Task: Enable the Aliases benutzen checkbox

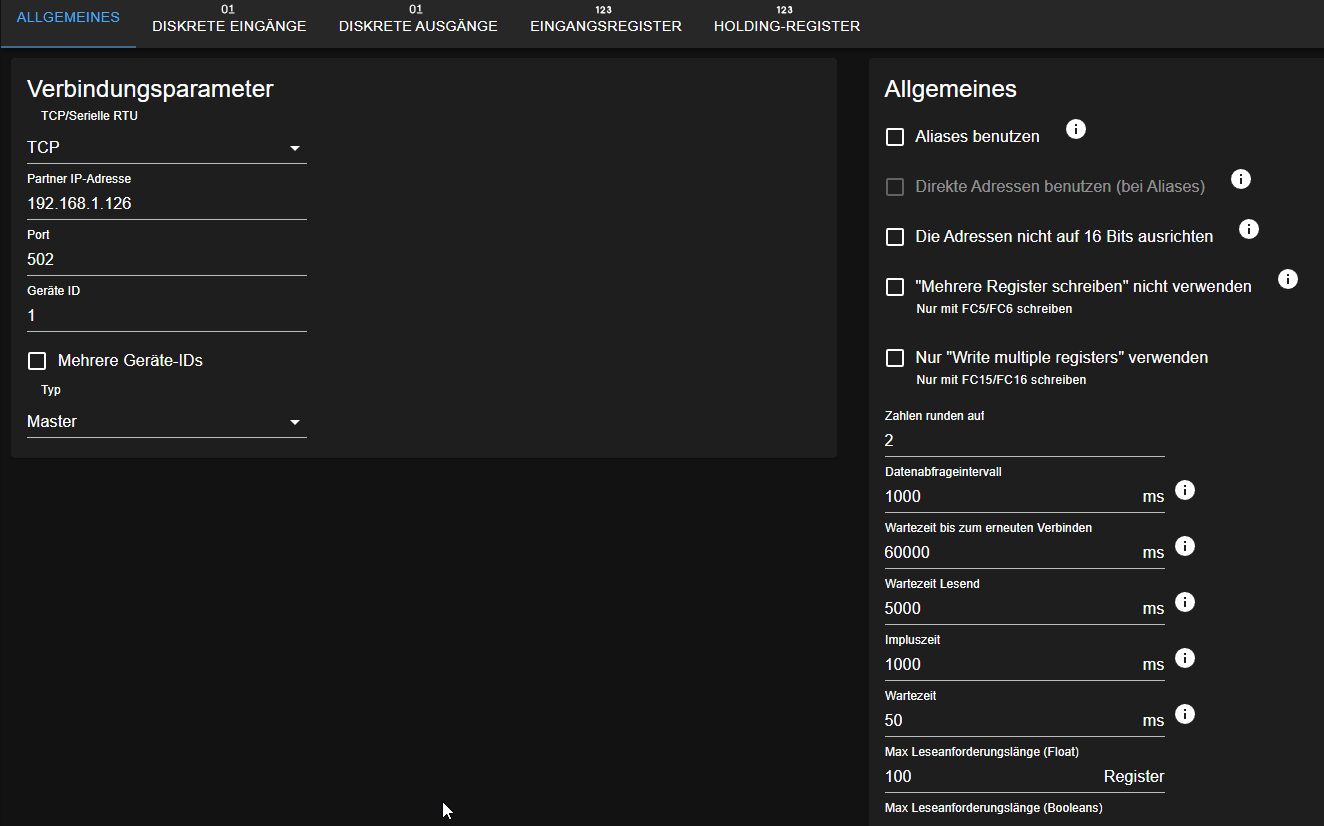Action: 895,137
